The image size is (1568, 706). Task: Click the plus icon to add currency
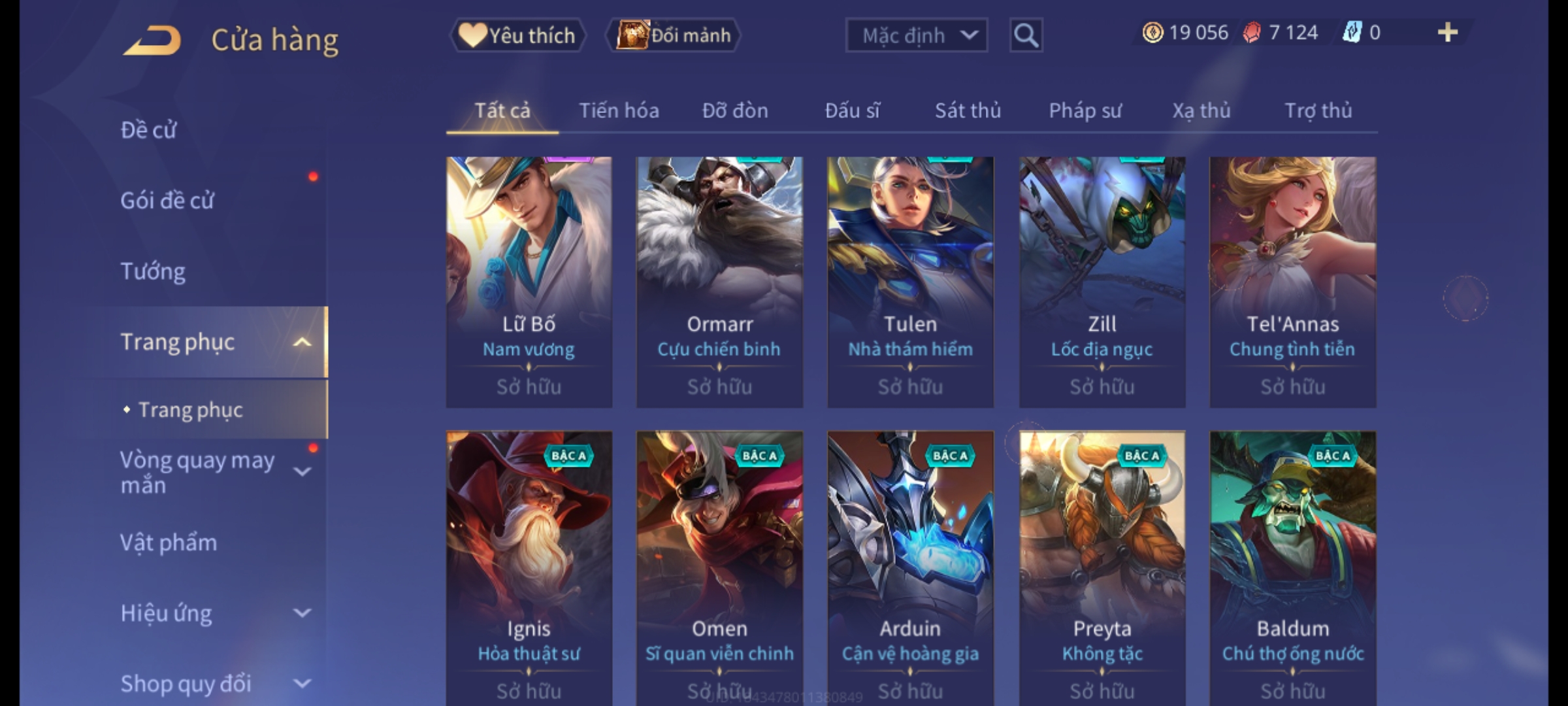[x=1447, y=33]
